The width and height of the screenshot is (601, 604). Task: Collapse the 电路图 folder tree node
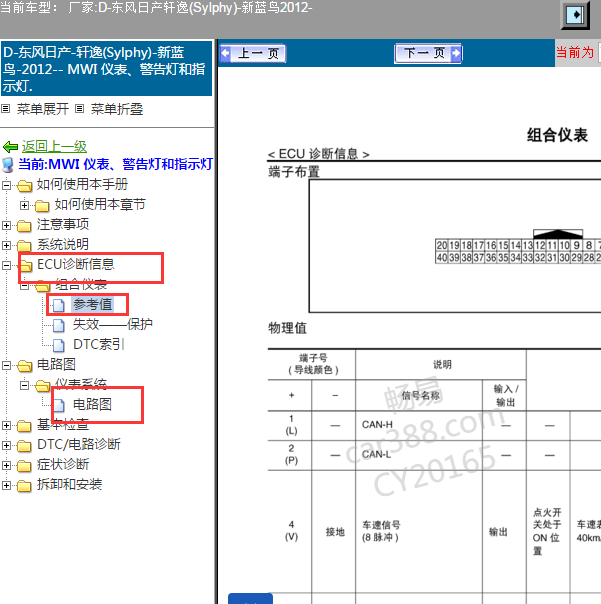[x=6, y=365]
